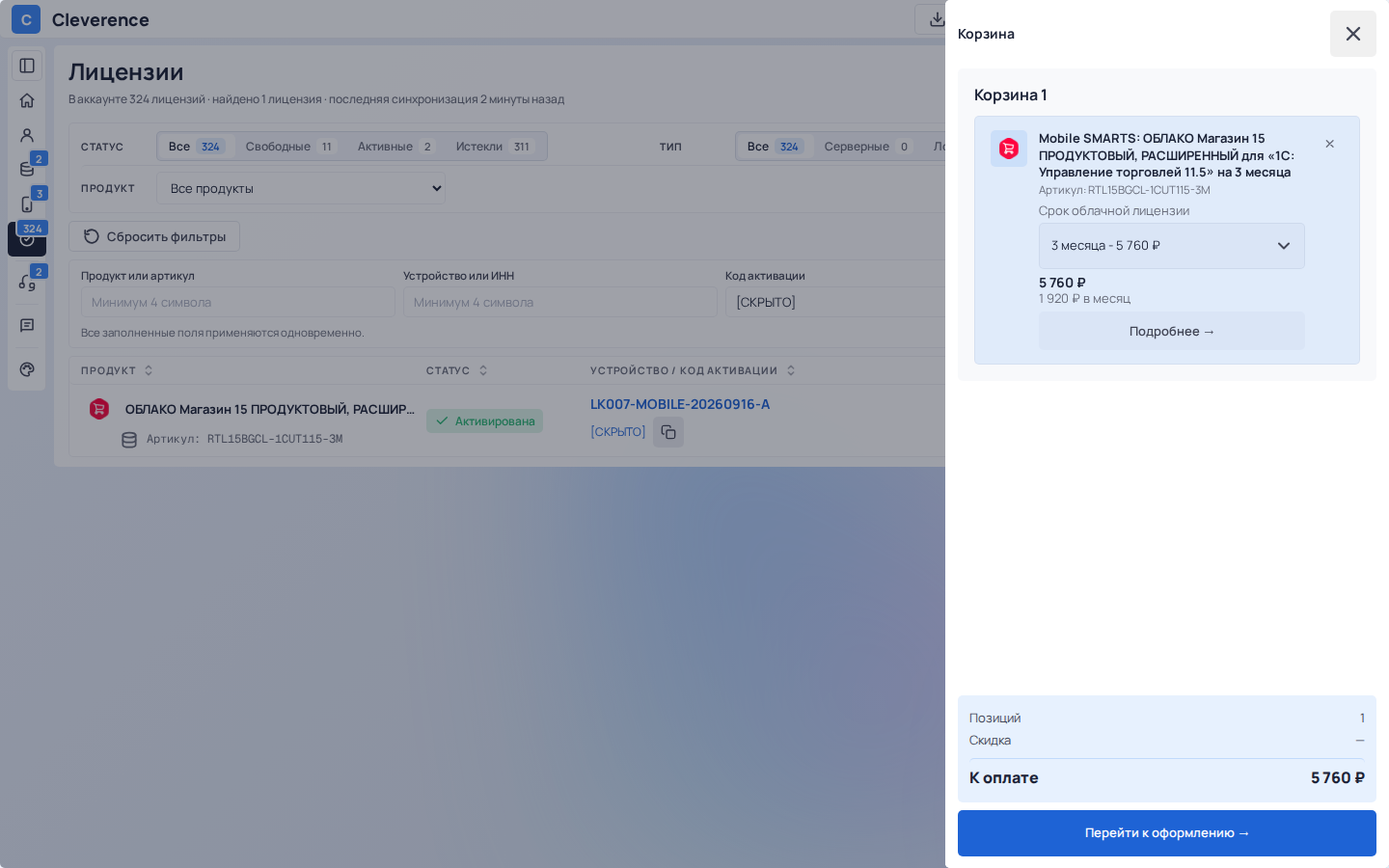Open the cloud license term dropdown

(x=1171, y=246)
